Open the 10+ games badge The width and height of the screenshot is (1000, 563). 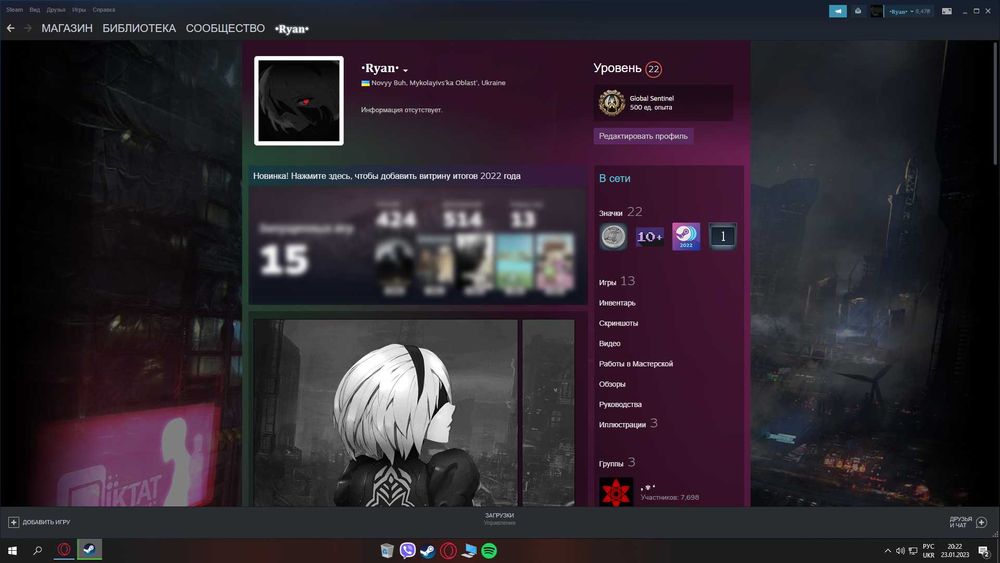pos(649,237)
